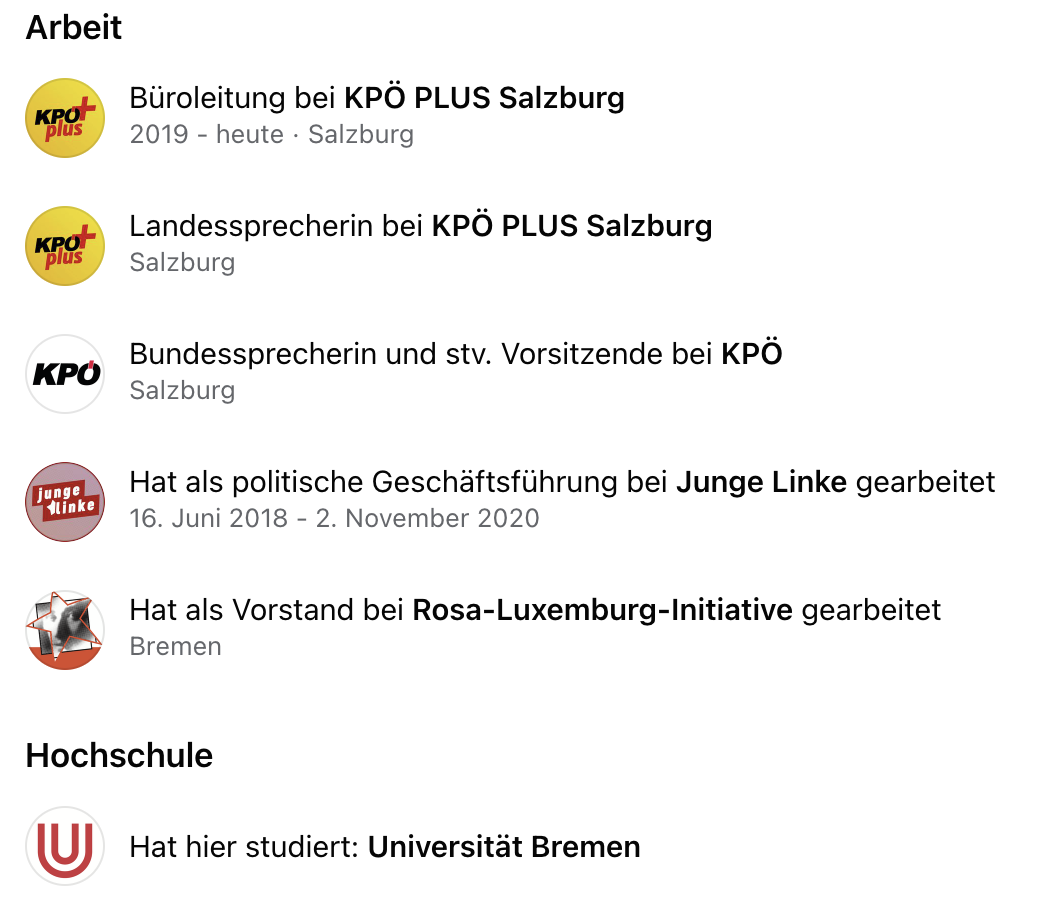
Task: Click the Hochschule section heading
Action: click(119, 756)
